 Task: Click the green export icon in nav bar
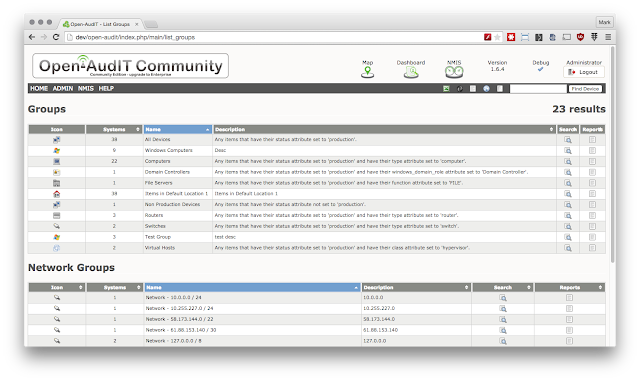tap(446, 89)
